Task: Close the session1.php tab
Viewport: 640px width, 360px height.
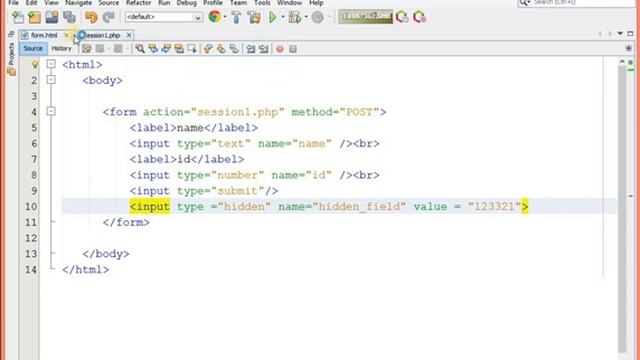Action: (129, 35)
